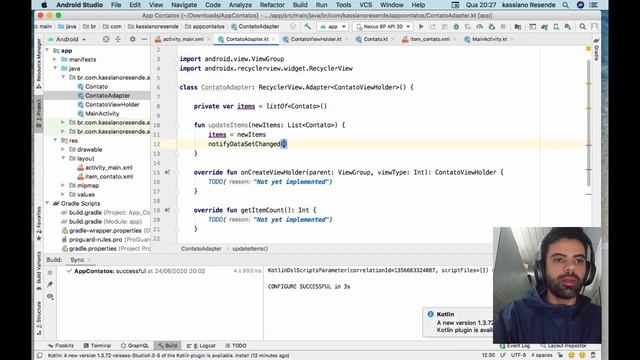
Task: Click the override gutter icon beside onCreateViewHolder
Action: tap(167, 172)
